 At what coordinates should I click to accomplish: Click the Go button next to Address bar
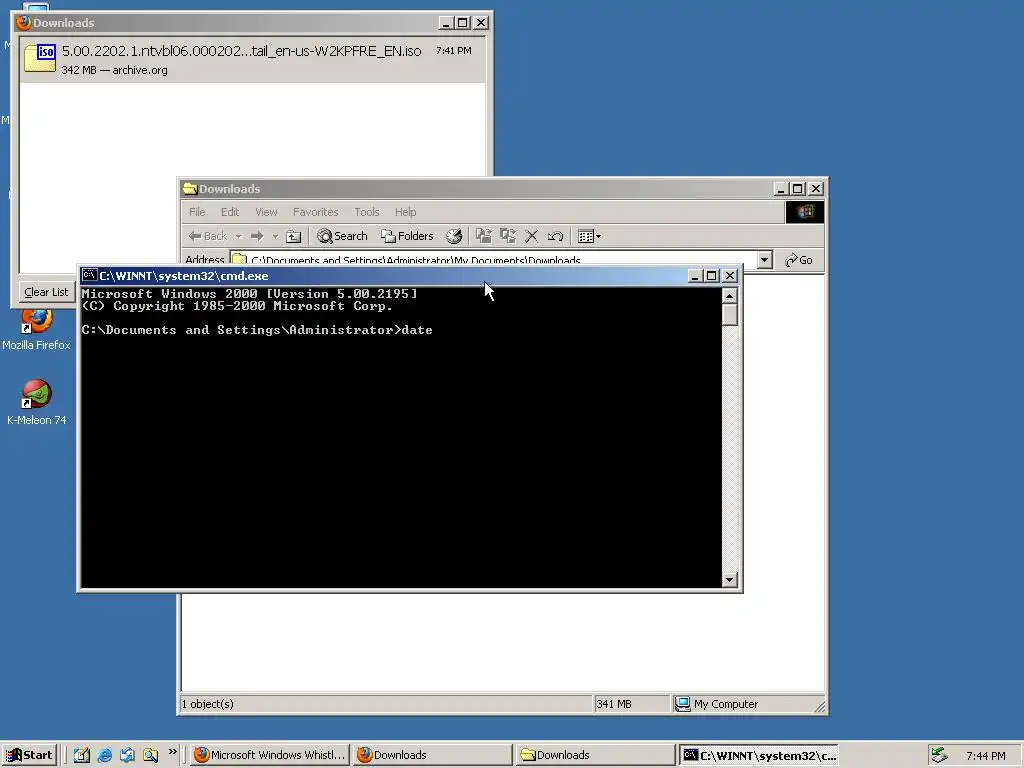point(799,260)
